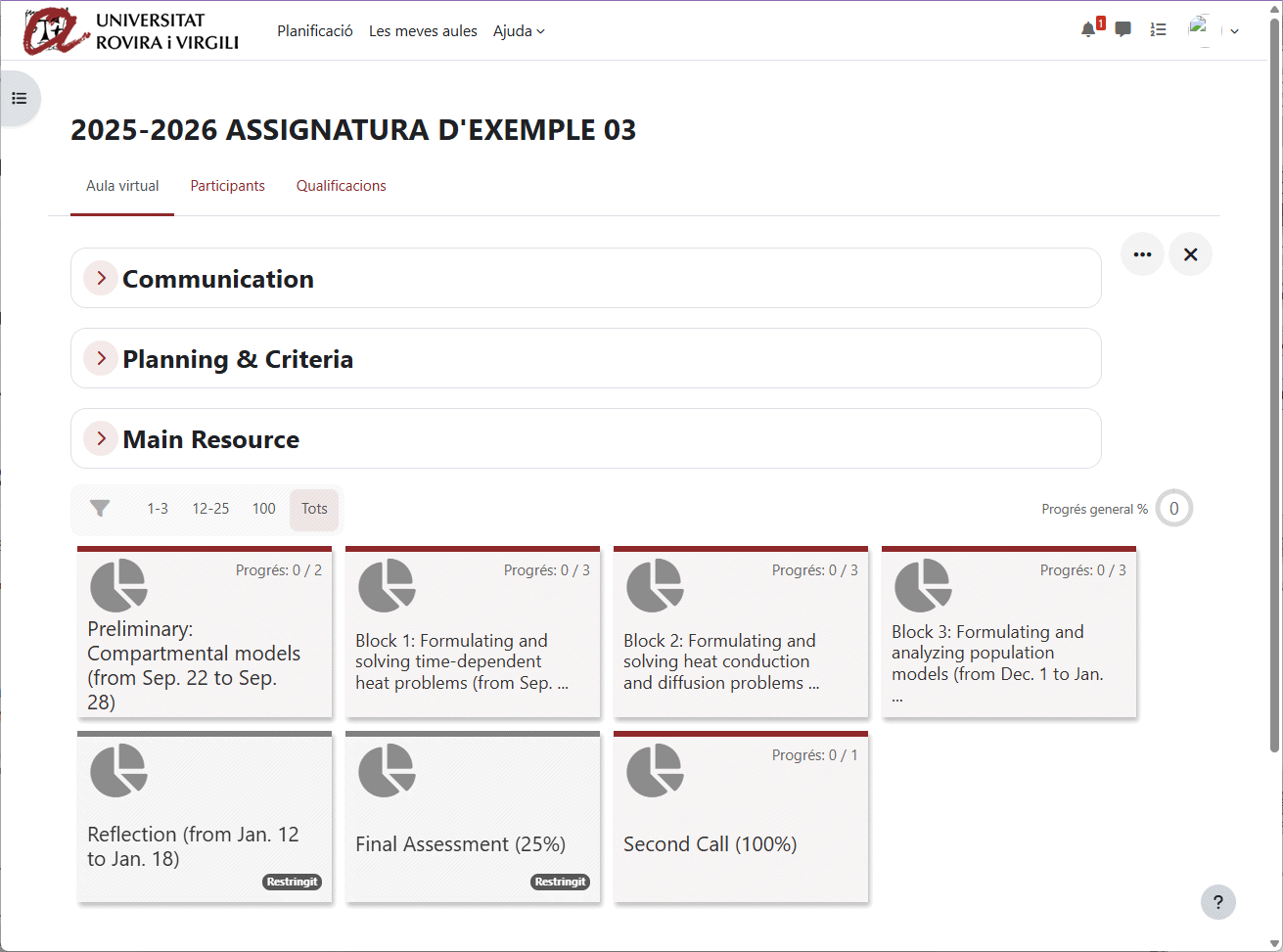
Task: Switch to the Participants tab
Action: tap(227, 186)
